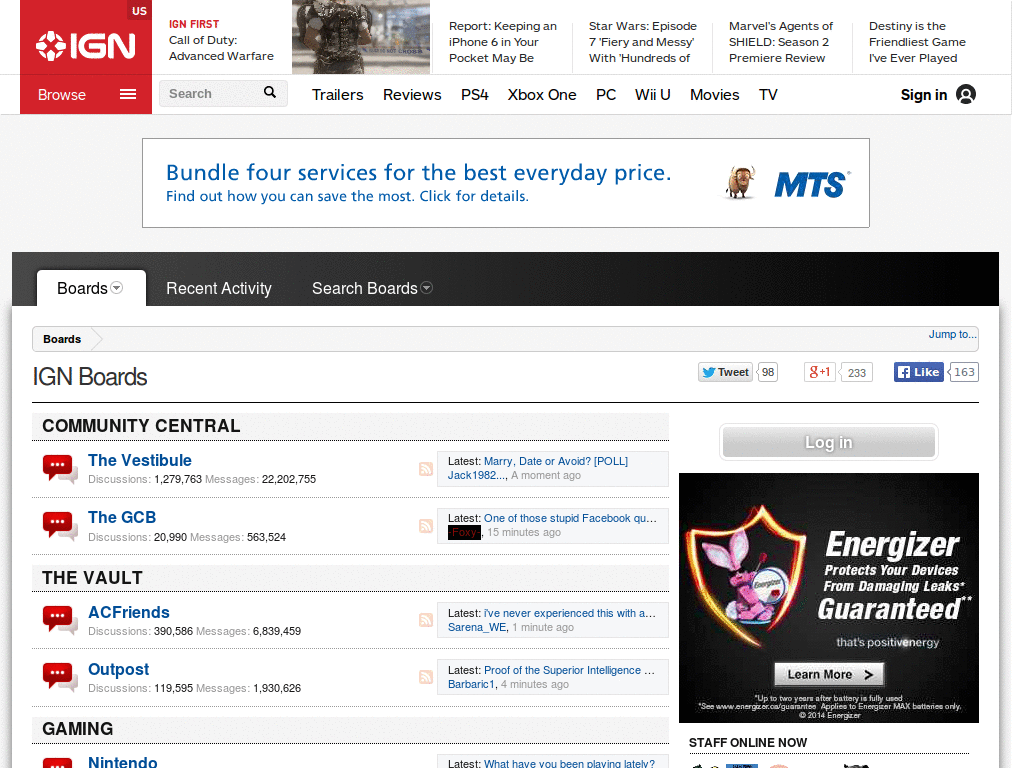Open Call of Duty Advanced Warfare thumbnail
The height and width of the screenshot is (768, 1024).
(360, 37)
